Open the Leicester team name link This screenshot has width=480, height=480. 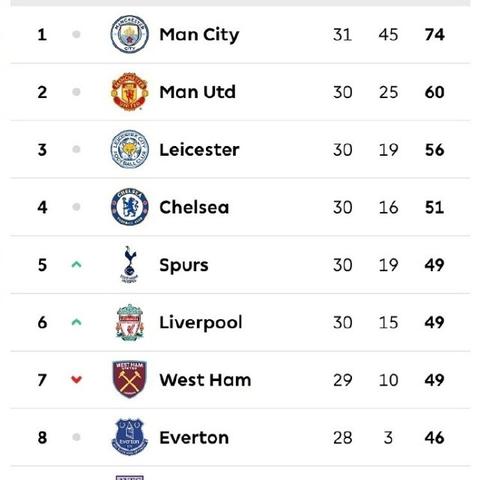point(199,150)
